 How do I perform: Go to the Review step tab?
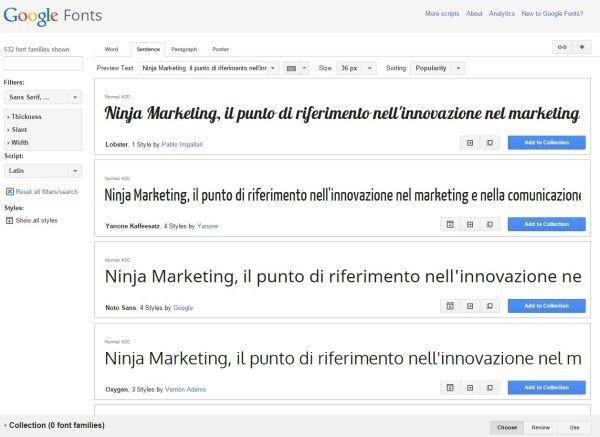(540, 427)
